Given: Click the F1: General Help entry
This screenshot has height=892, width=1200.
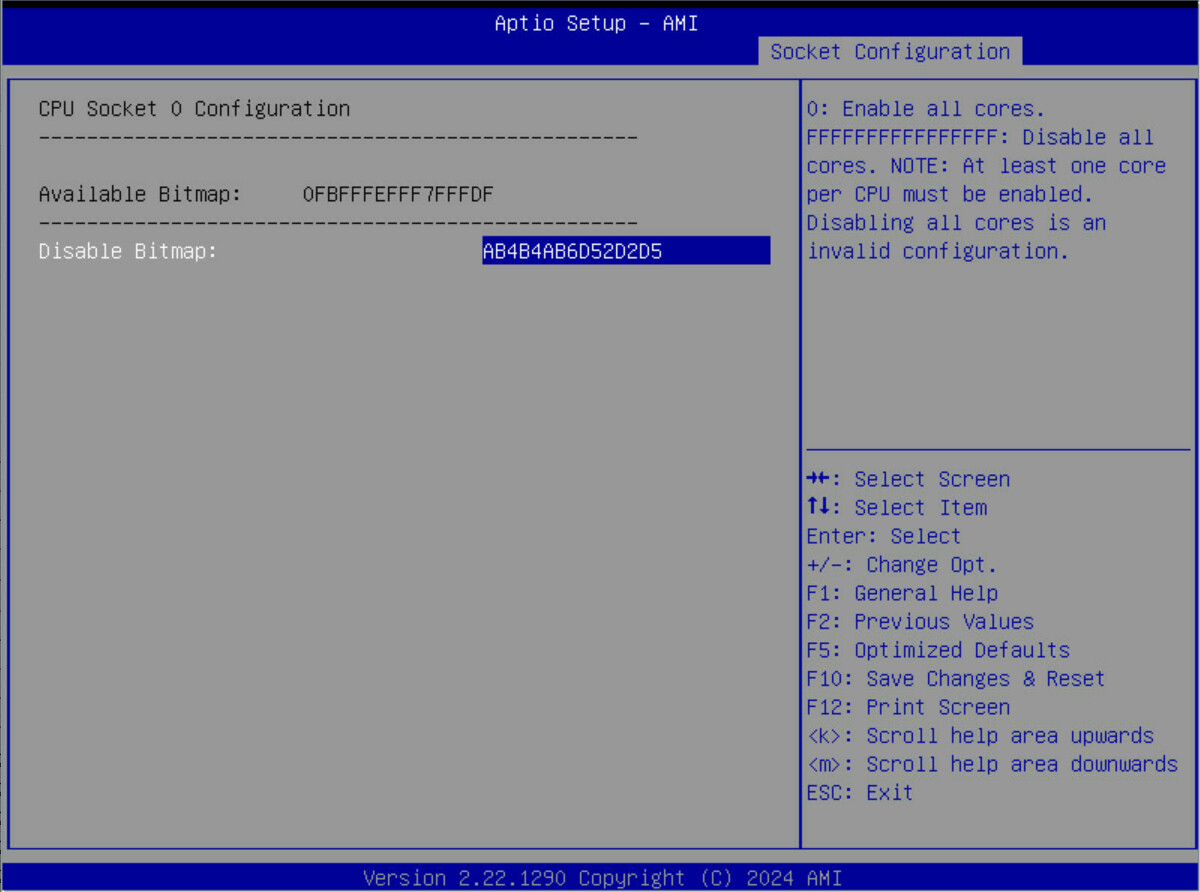Looking at the screenshot, I should point(901,593).
